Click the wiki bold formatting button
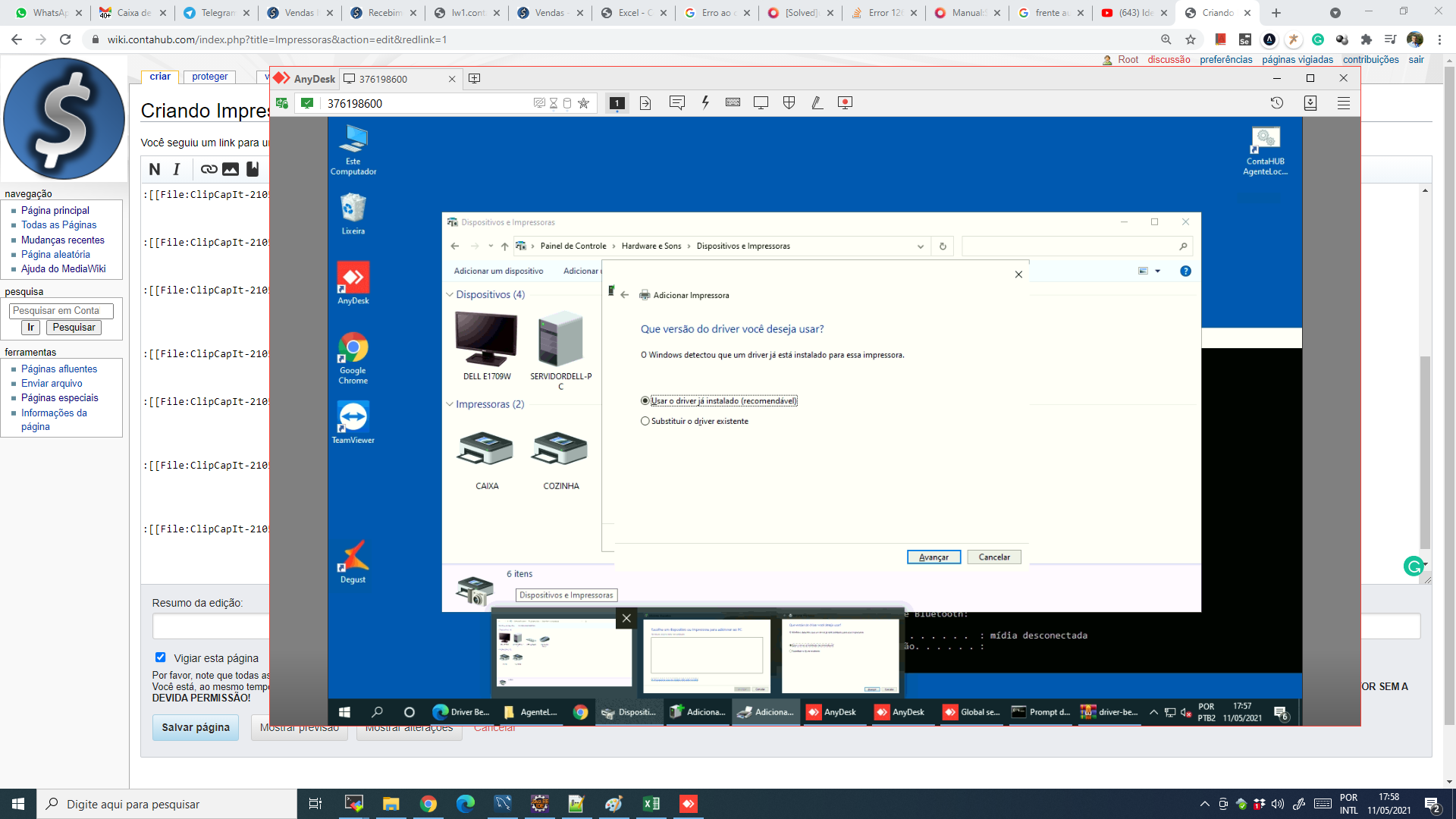 [x=155, y=169]
